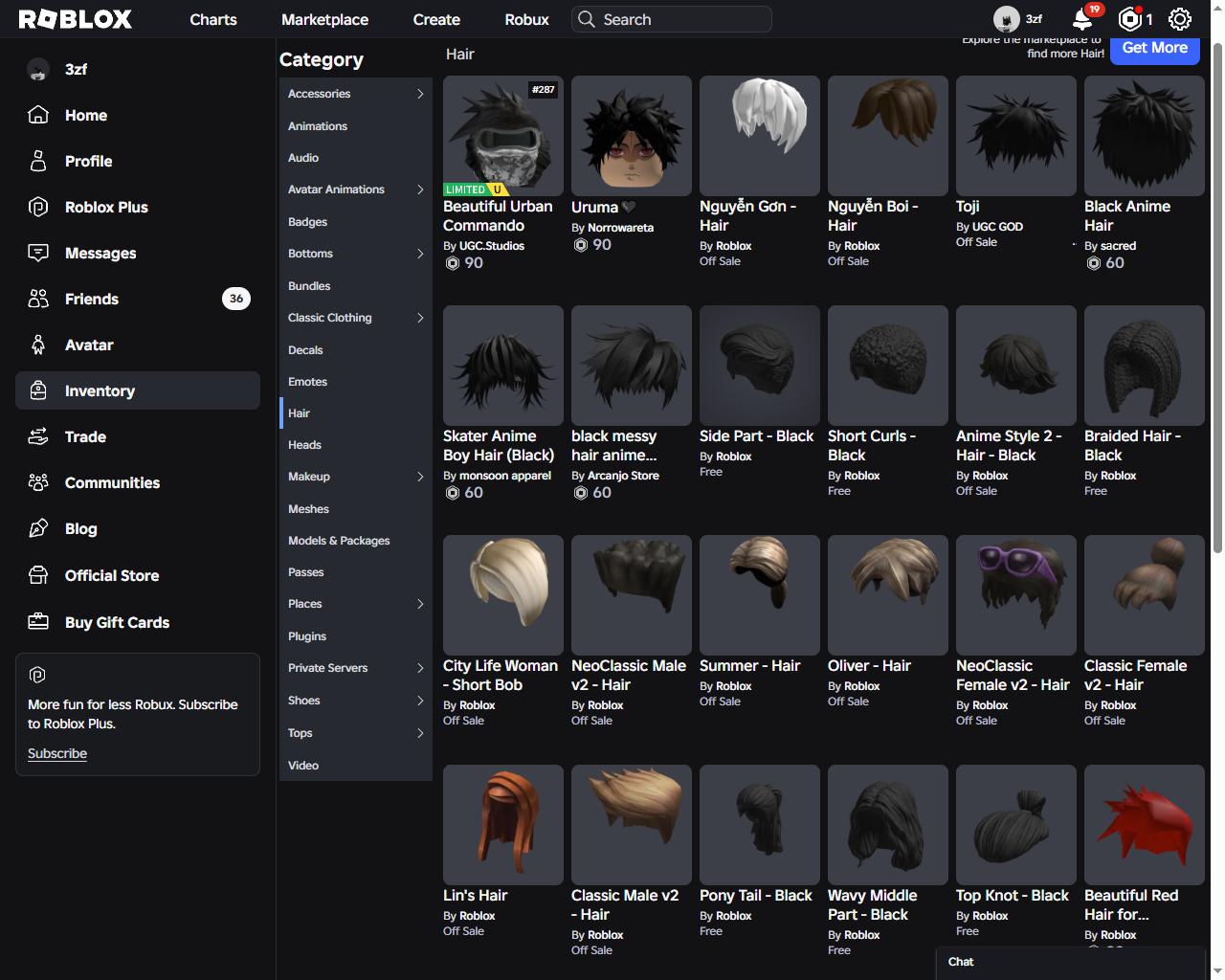Open monsoon apparel creator link
The height and width of the screenshot is (980, 1225).
pyautogui.click(x=505, y=476)
